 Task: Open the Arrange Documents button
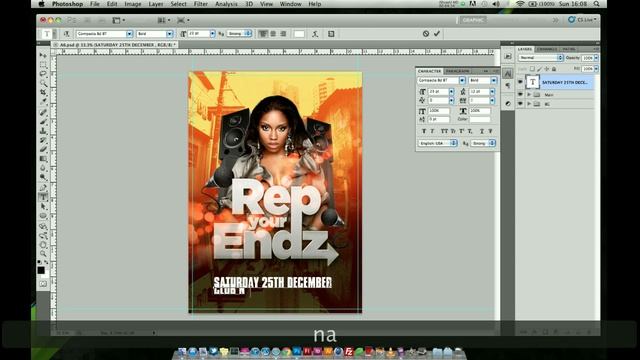point(163,20)
